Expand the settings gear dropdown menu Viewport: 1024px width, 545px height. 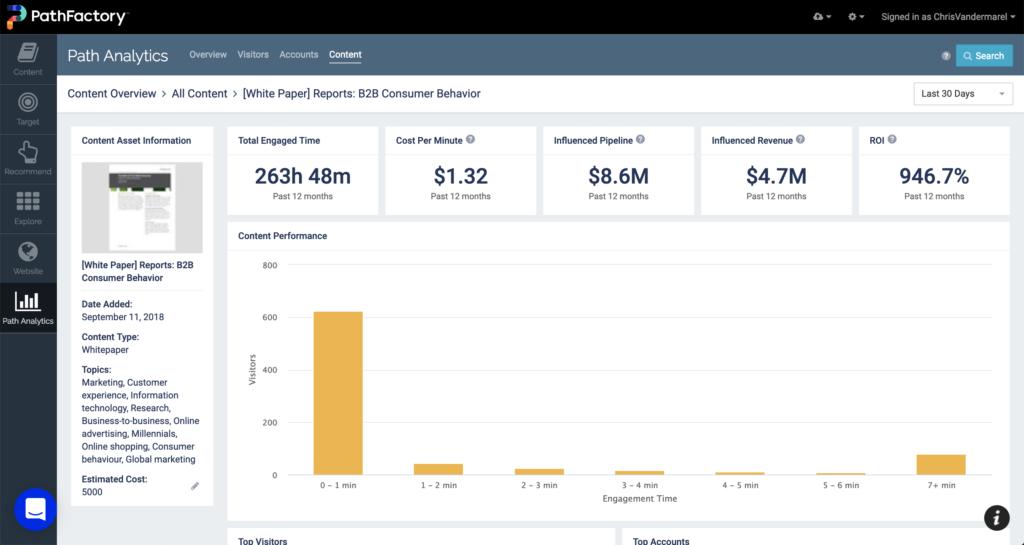(x=857, y=17)
